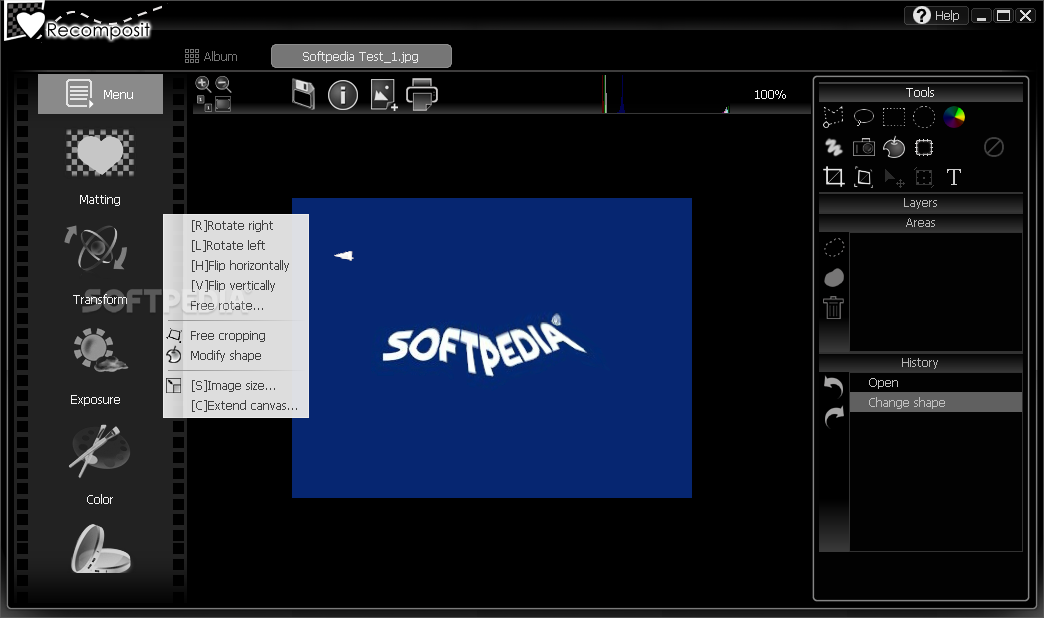This screenshot has width=1044, height=618.
Task: Choose [C]Extend canvas...
Action: click(x=236, y=406)
